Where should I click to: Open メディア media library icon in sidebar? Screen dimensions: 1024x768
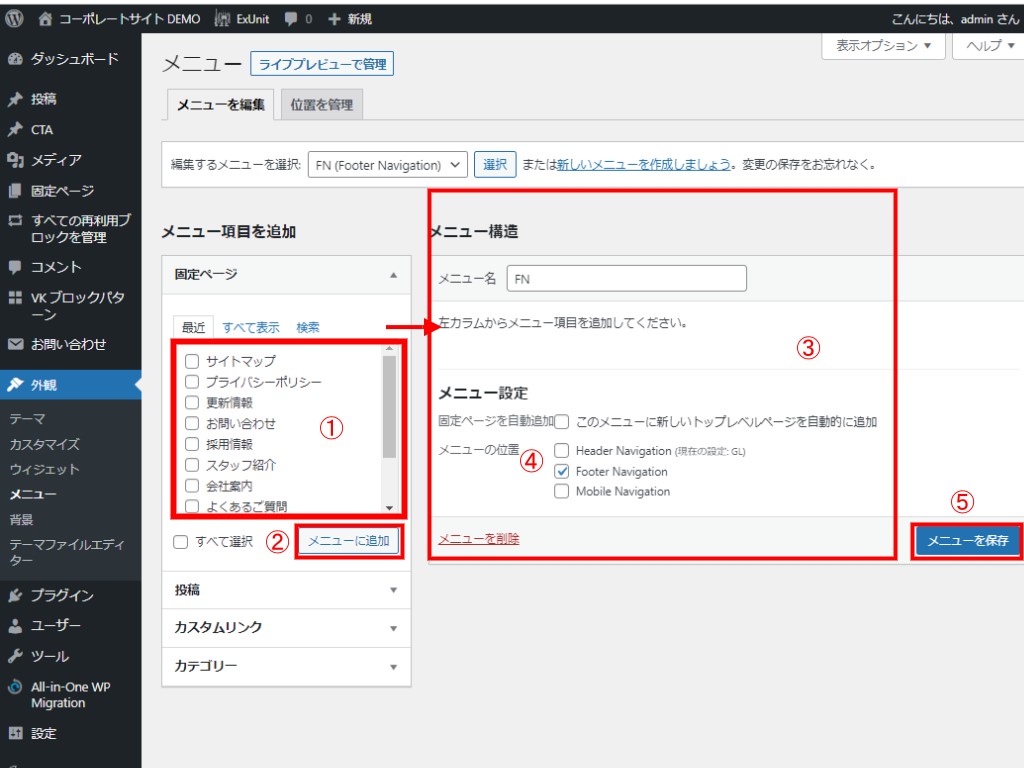click(x=15, y=160)
